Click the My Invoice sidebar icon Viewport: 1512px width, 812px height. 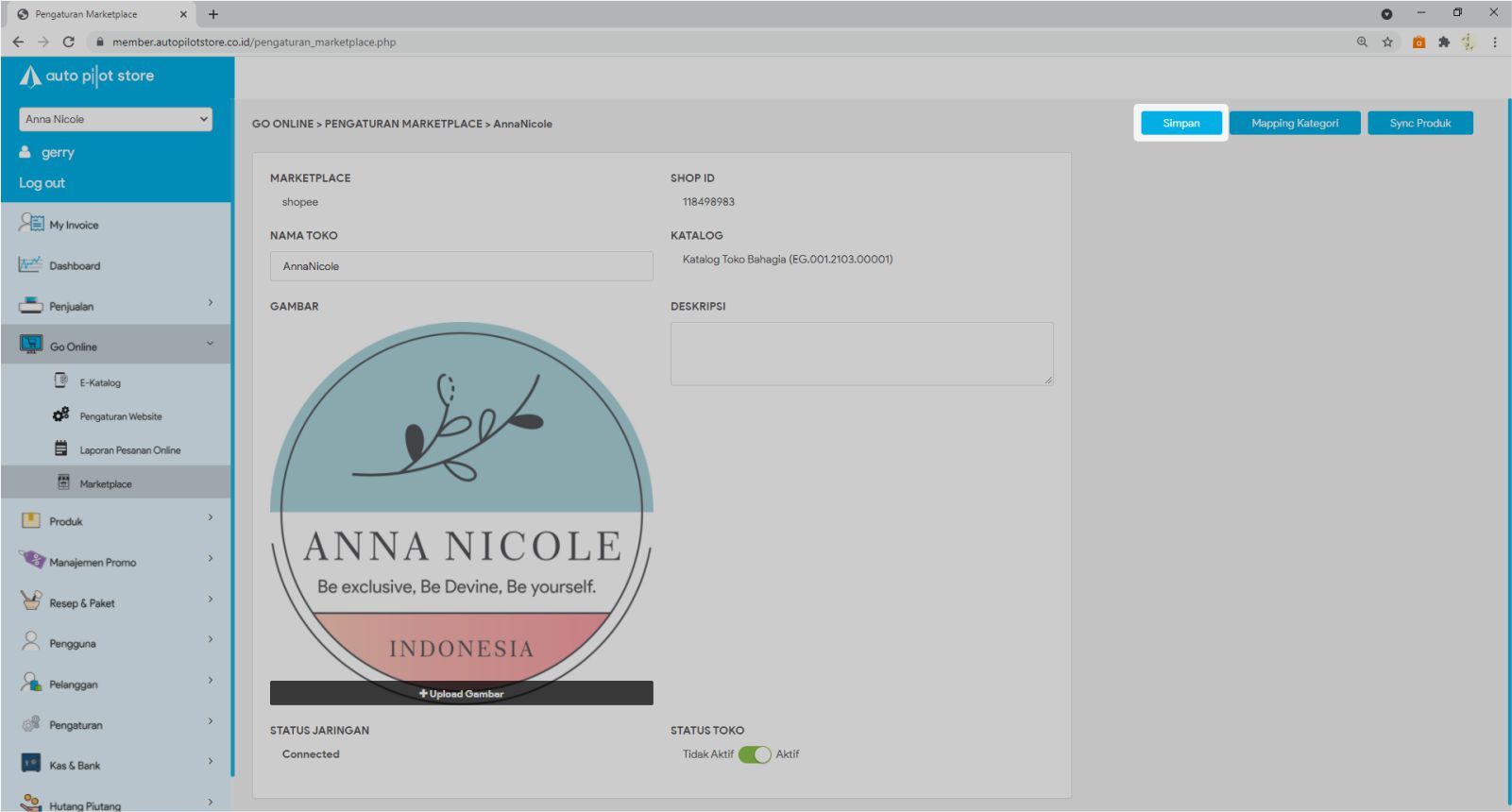(x=31, y=224)
